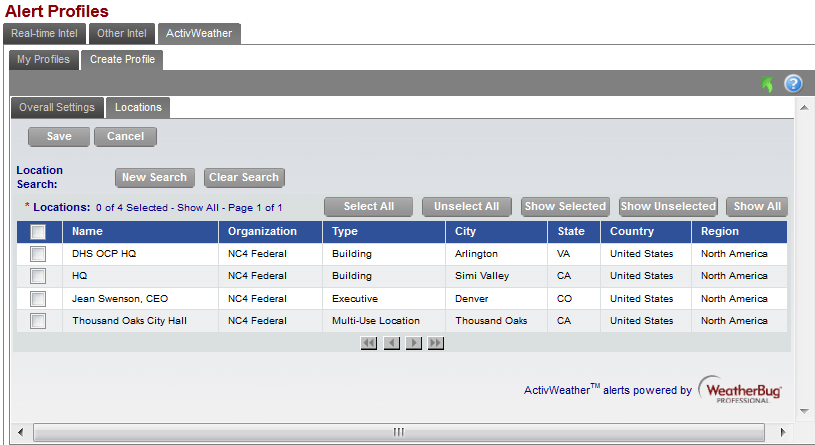Check the DHS OCP HQ location checkbox
This screenshot has width=815, height=445.
click(x=38, y=254)
